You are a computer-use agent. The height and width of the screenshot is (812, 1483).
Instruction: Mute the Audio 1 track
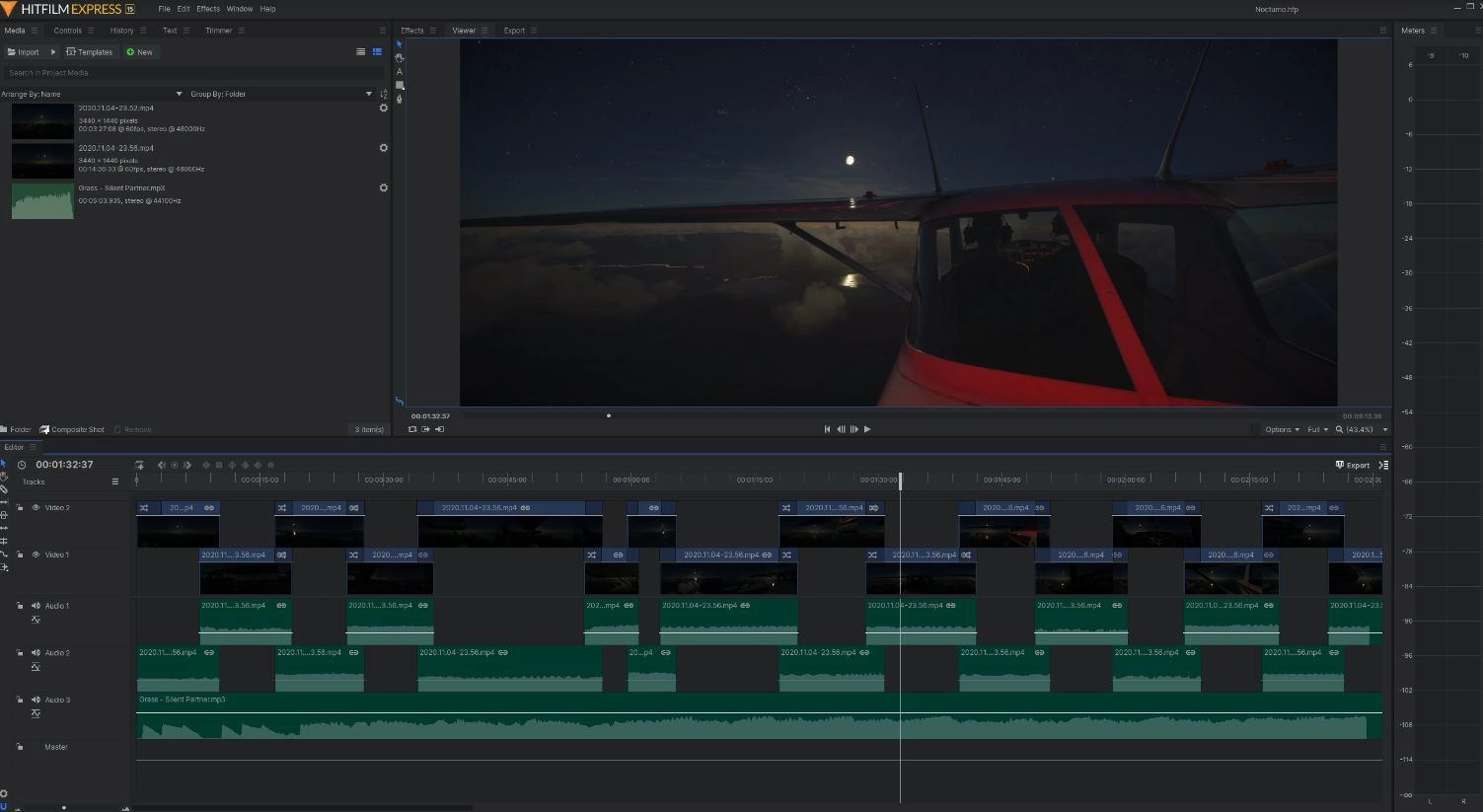pos(36,606)
